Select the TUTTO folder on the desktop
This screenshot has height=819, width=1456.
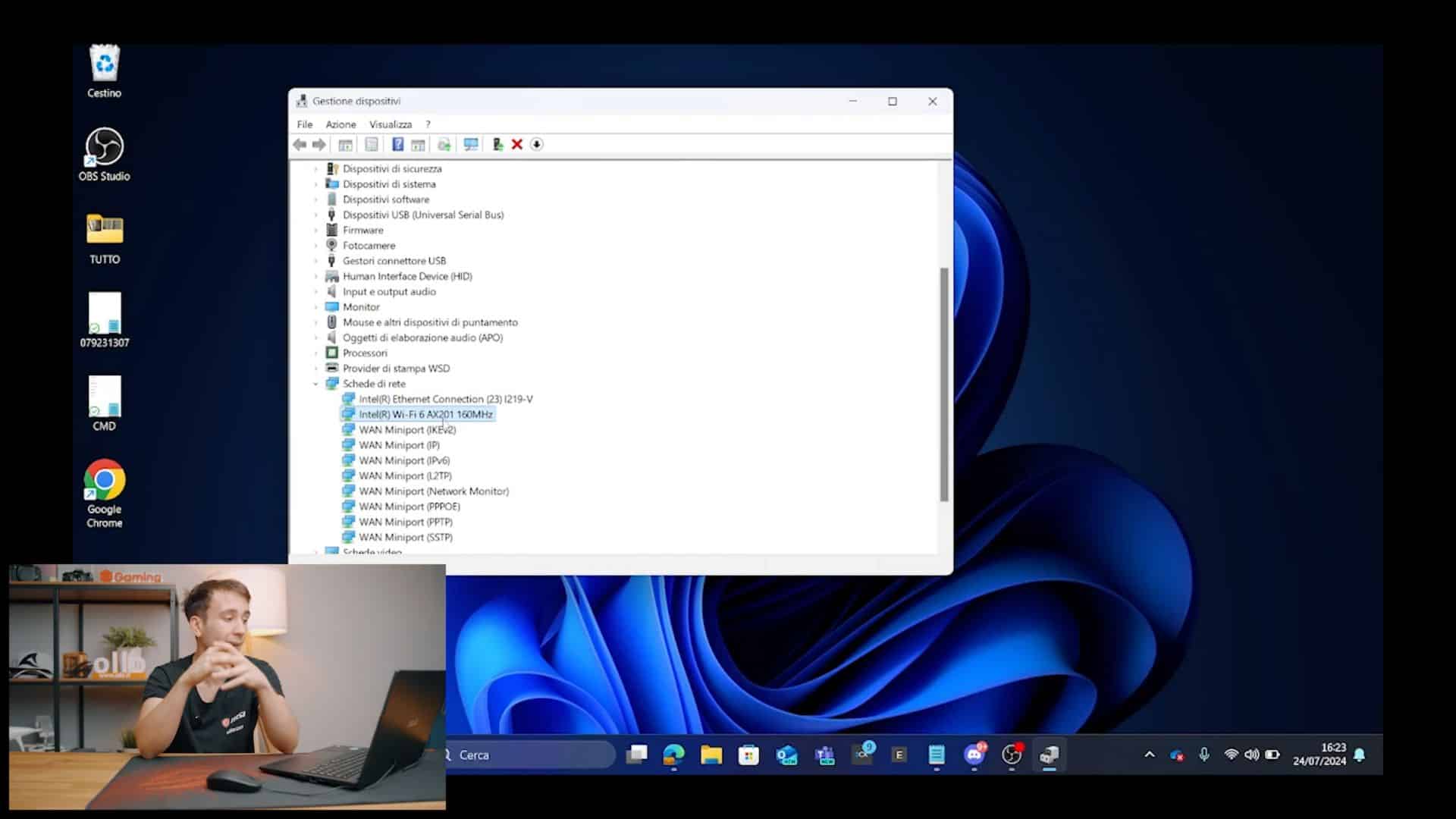(104, 238)
